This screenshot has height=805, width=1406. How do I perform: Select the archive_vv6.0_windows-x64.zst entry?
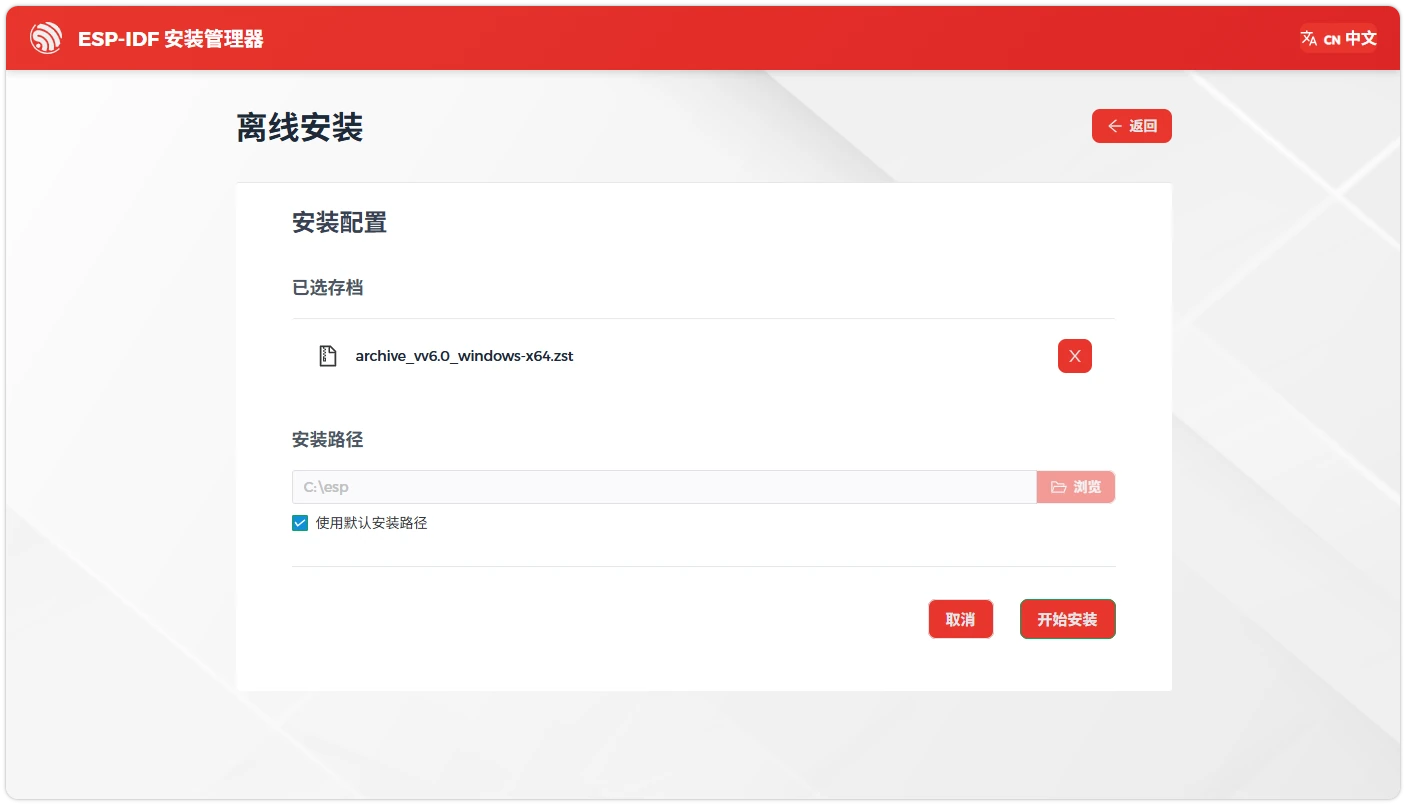[x=465, y=355]
